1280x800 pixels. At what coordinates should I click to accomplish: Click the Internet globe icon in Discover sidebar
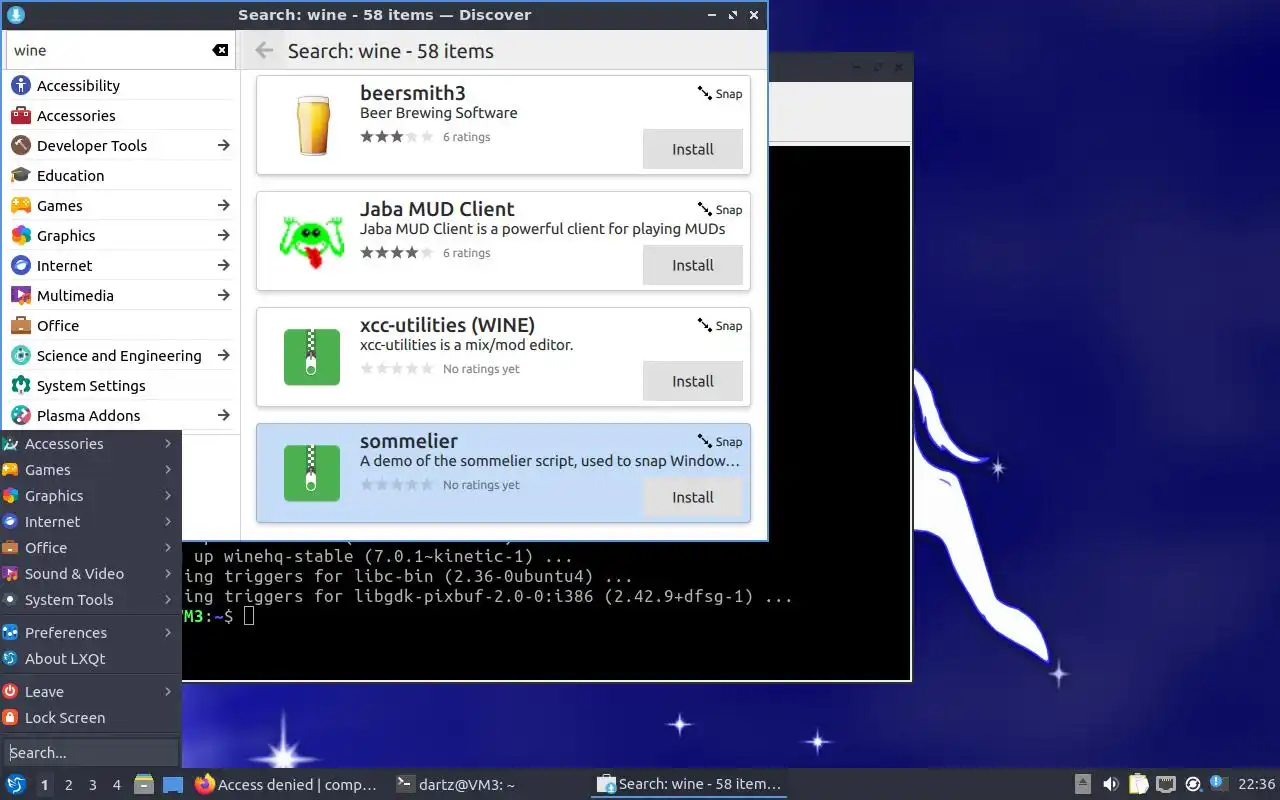pos(21,266)
